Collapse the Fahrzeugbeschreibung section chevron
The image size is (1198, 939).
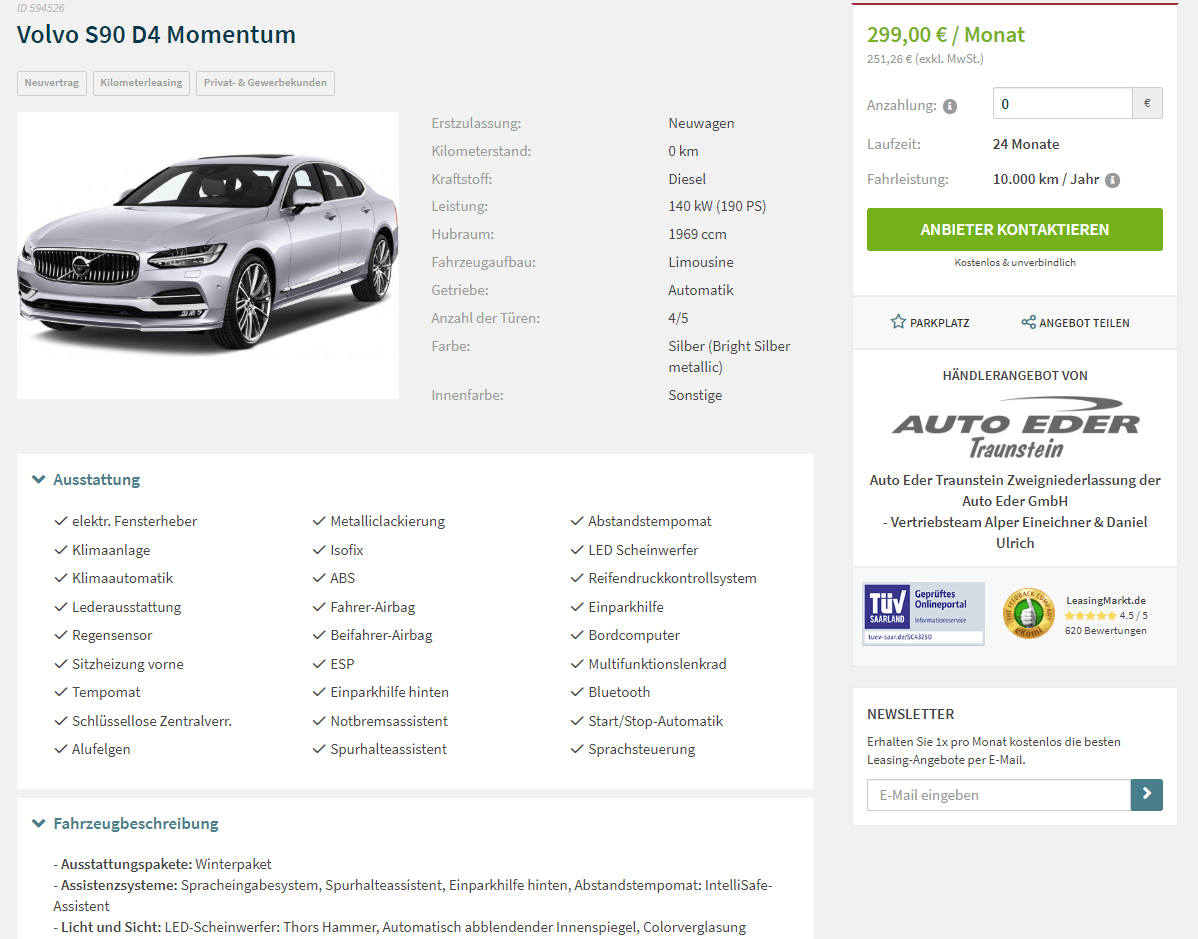(x=38, y=824)
